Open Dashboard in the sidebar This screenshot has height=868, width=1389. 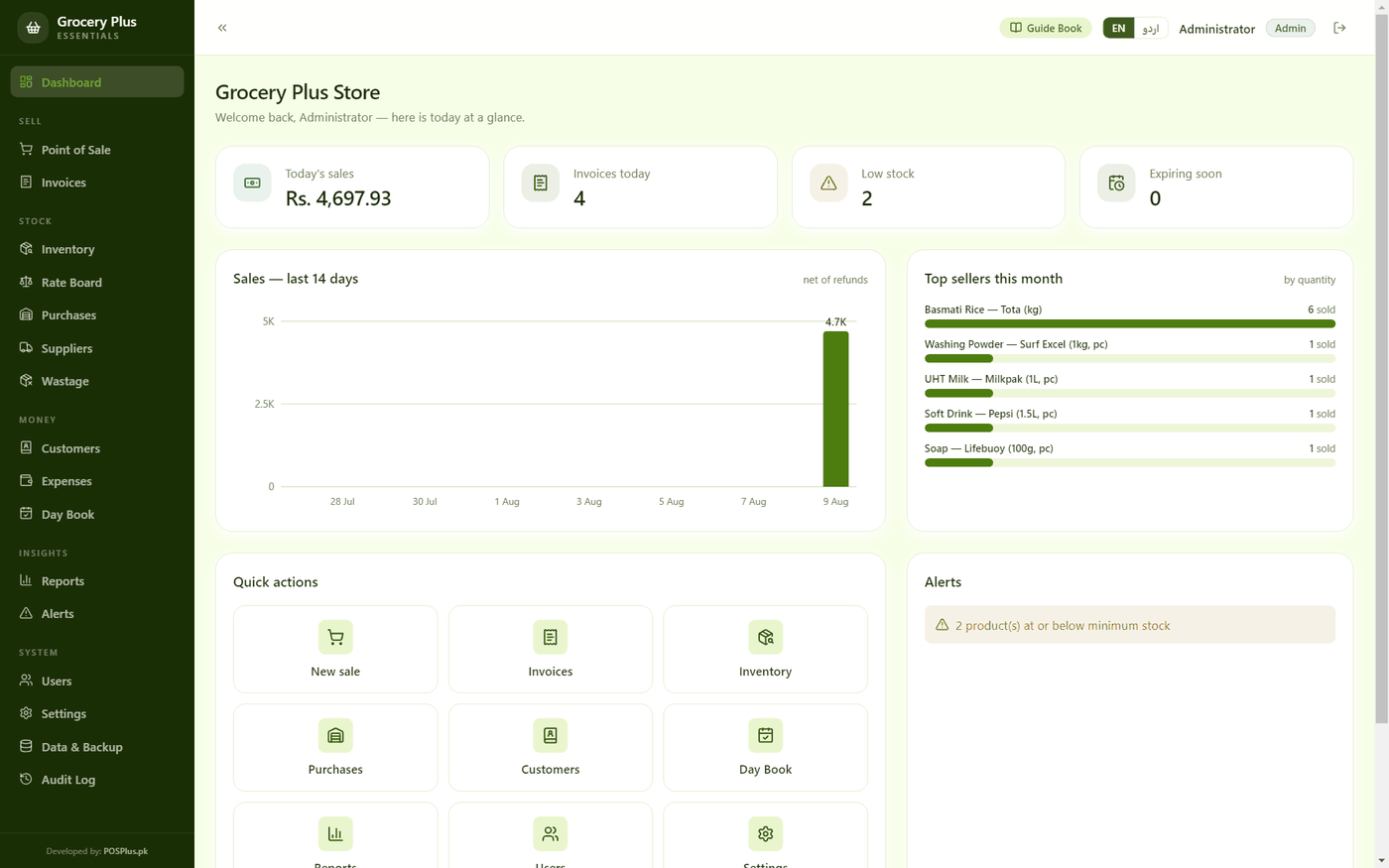pyautogui.click(x=97, y=82)
